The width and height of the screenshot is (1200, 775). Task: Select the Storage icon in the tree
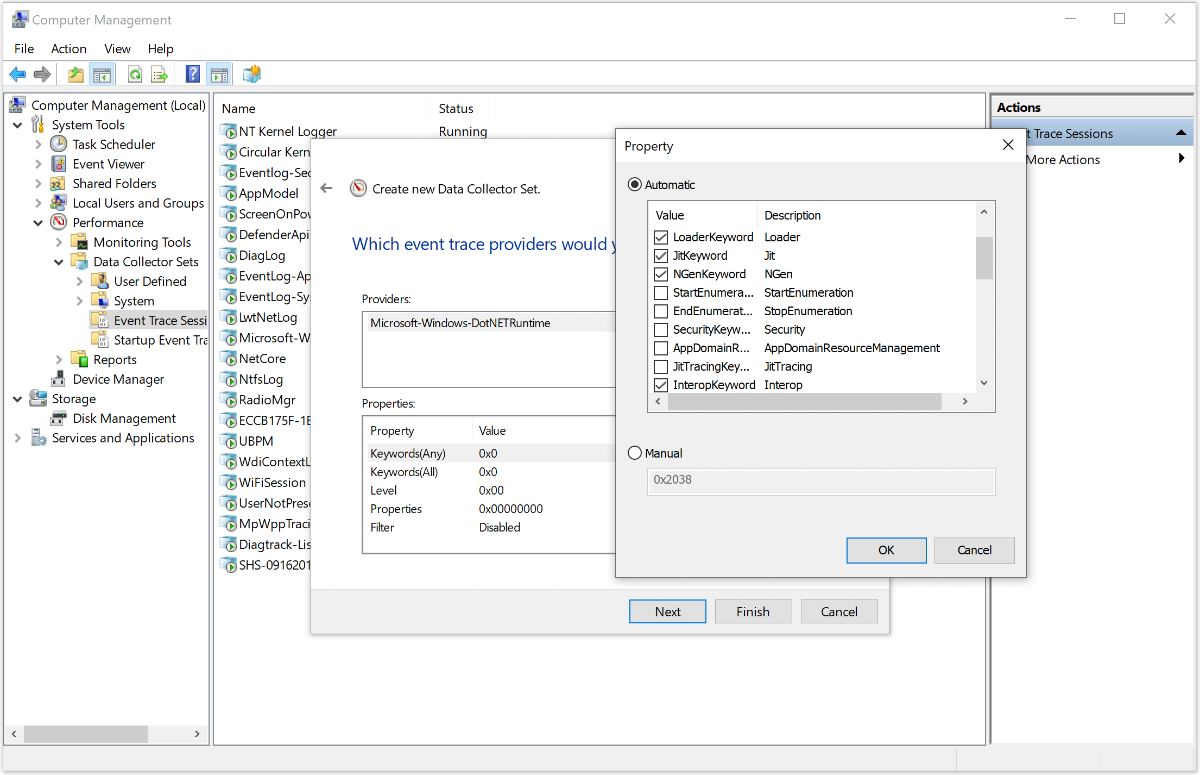[39, 398]
